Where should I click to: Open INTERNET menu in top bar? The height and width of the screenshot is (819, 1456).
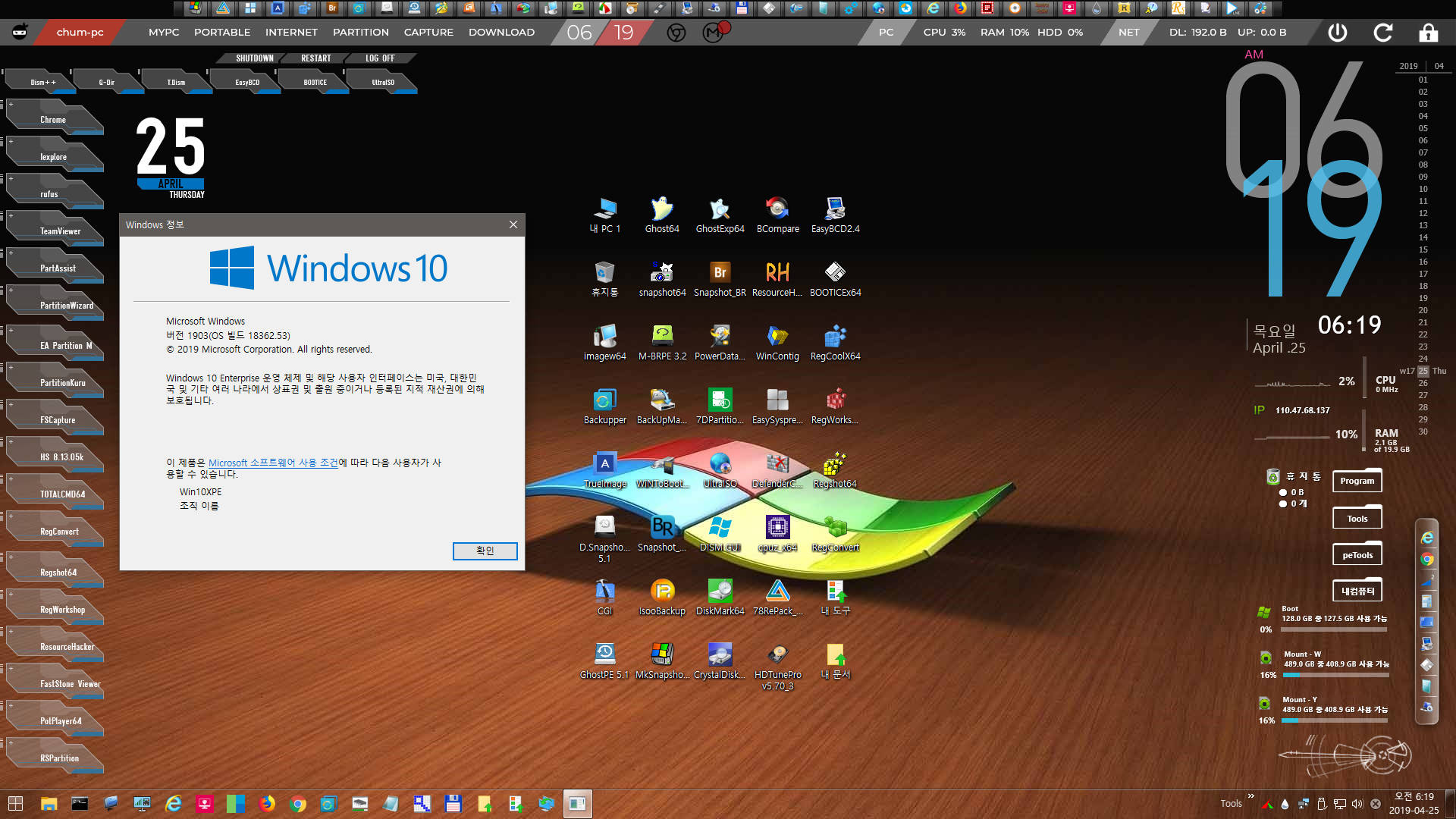(291, 33)
